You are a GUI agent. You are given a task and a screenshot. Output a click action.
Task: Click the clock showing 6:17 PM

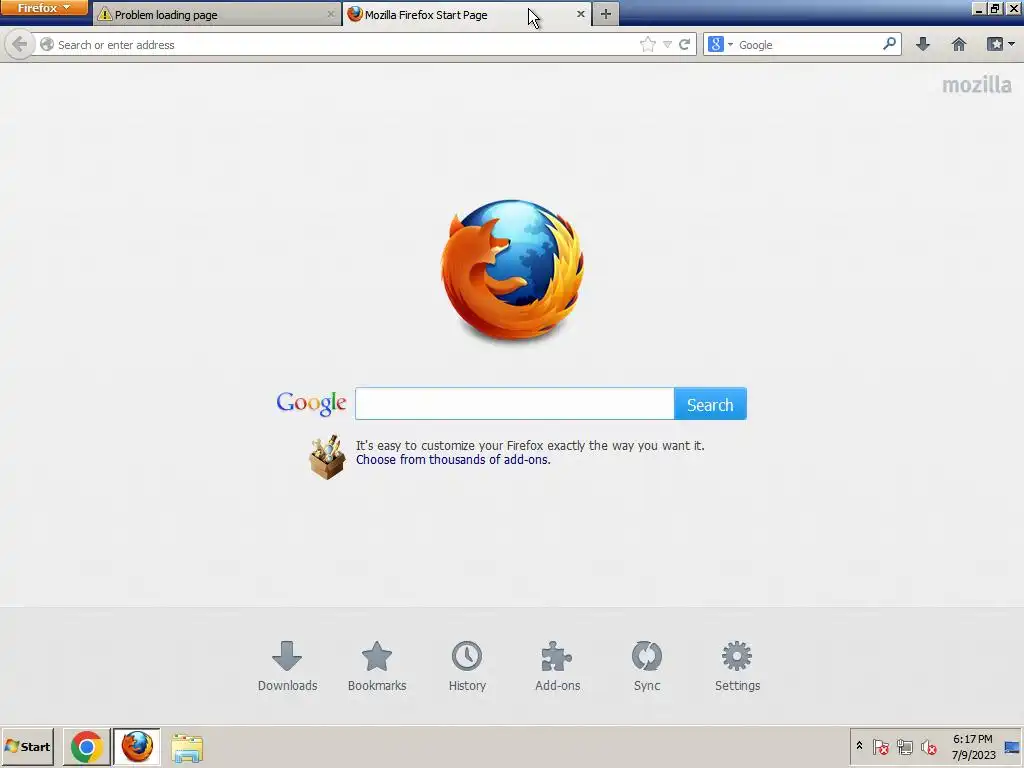(x=973, y=746)
